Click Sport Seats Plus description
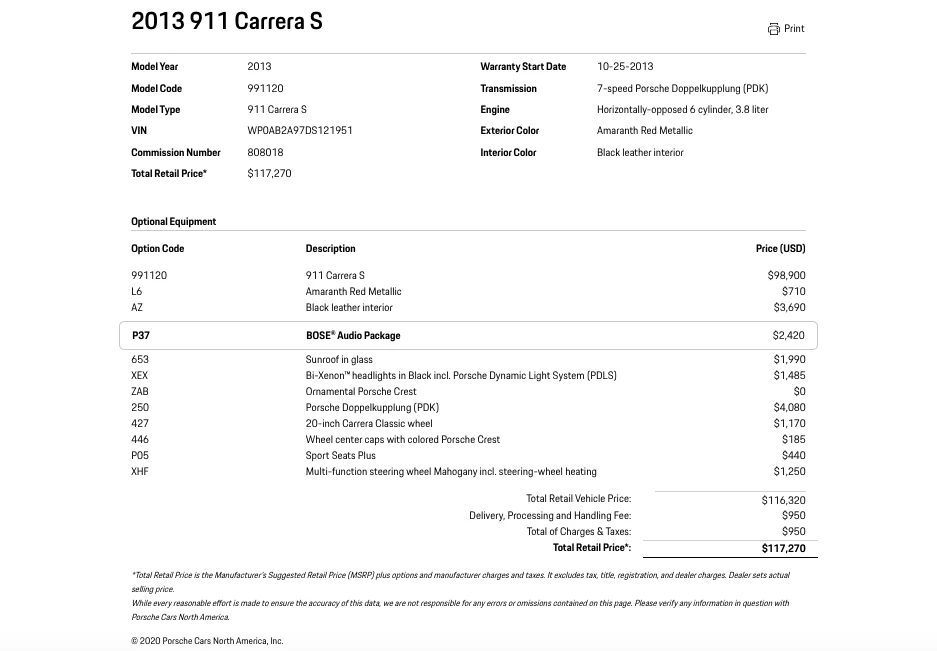Viewport: 937px width, 651px height. point(341,456)
